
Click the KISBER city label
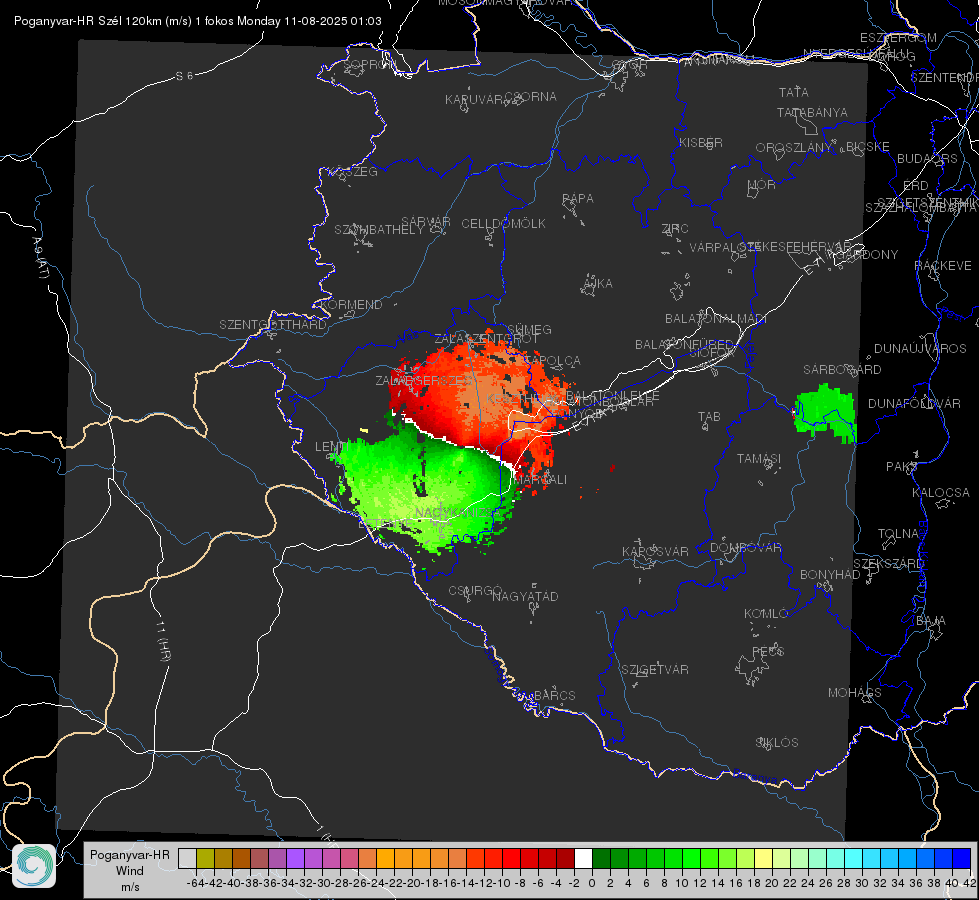coord(701,142)
